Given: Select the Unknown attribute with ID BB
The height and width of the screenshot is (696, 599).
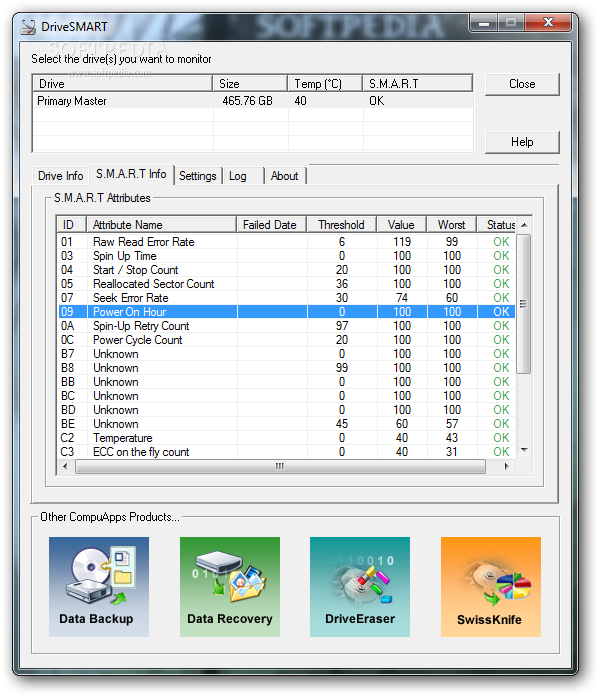Looking at the screenshot, I should click(286, 382).
